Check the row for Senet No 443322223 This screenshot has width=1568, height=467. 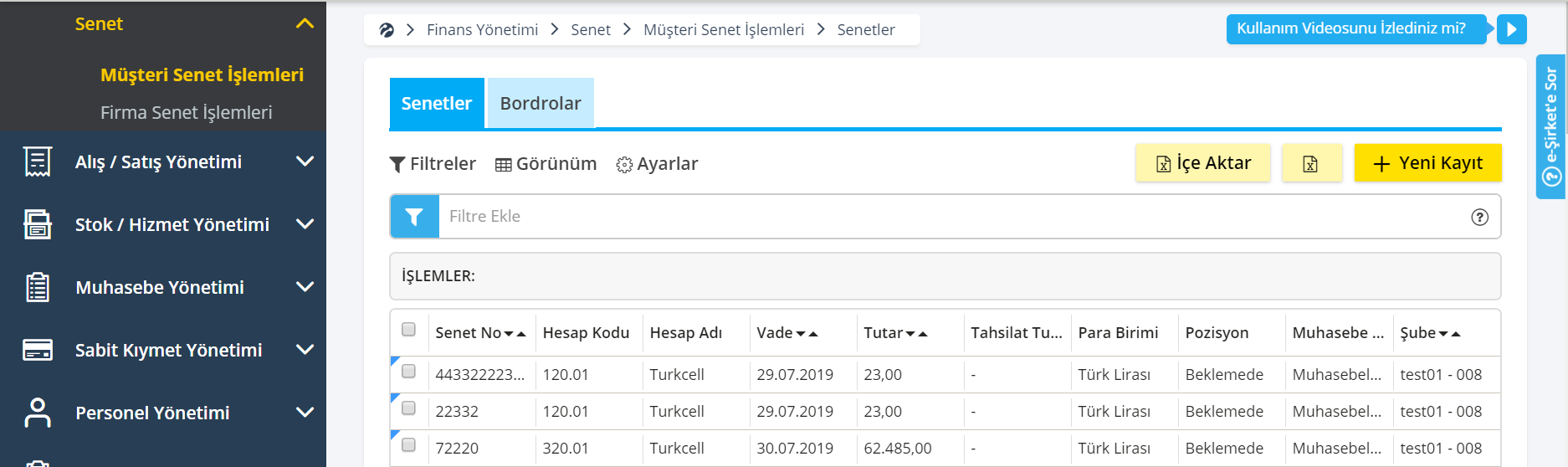coord(408,371)
